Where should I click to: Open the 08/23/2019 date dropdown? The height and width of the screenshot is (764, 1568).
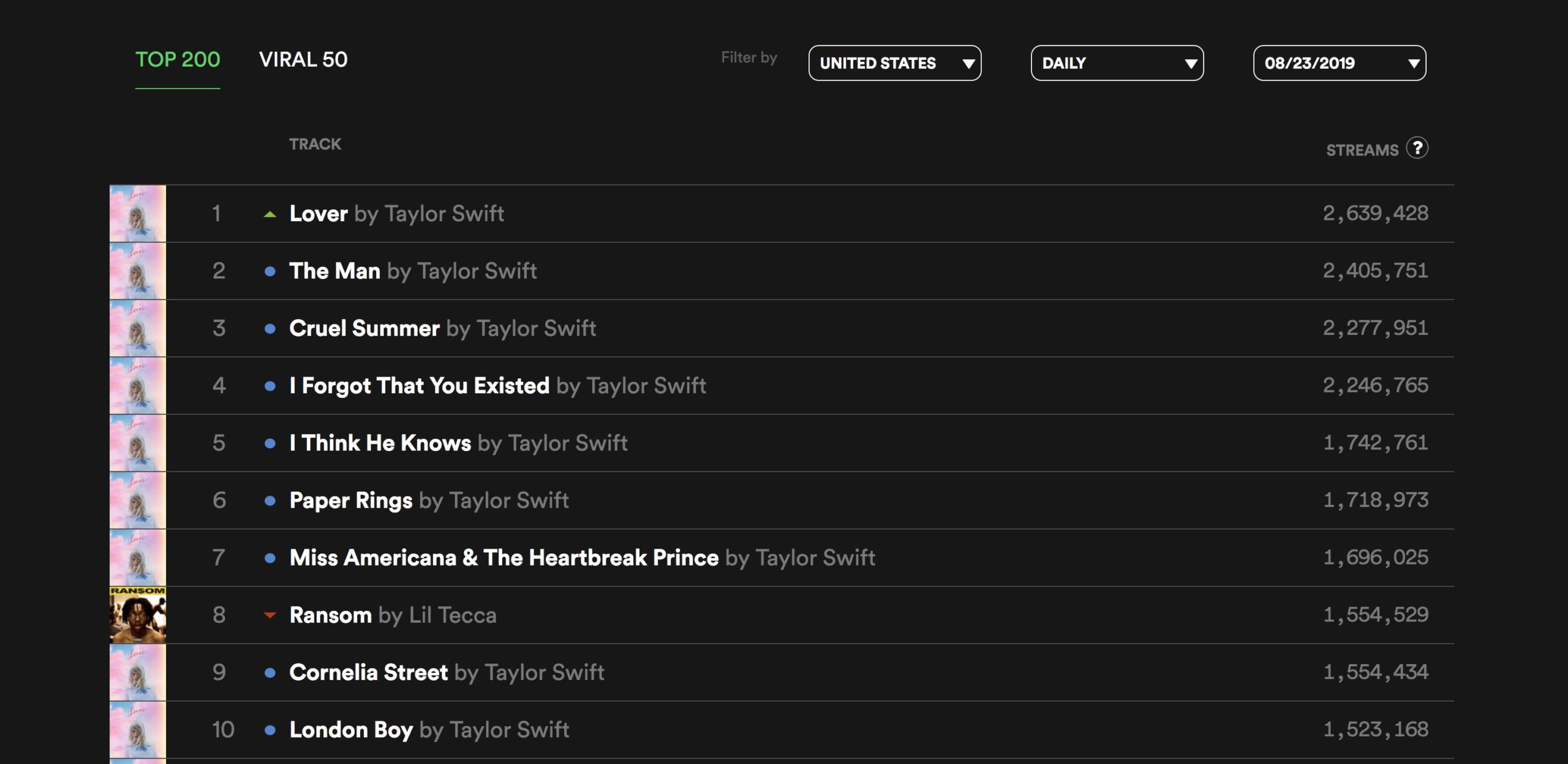1339,63
